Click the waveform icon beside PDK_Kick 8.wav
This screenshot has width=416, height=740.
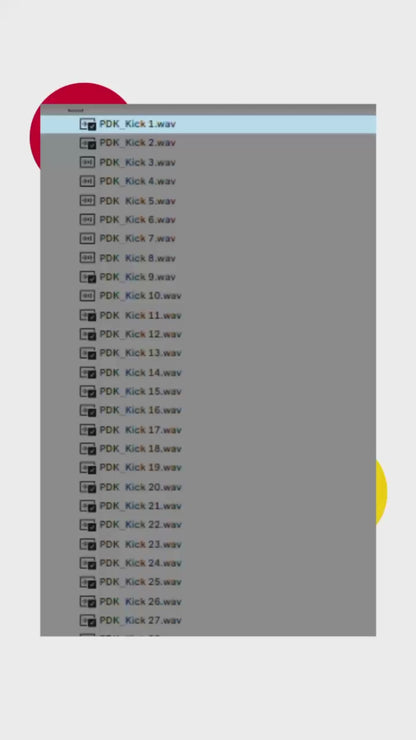pos(87,258)
